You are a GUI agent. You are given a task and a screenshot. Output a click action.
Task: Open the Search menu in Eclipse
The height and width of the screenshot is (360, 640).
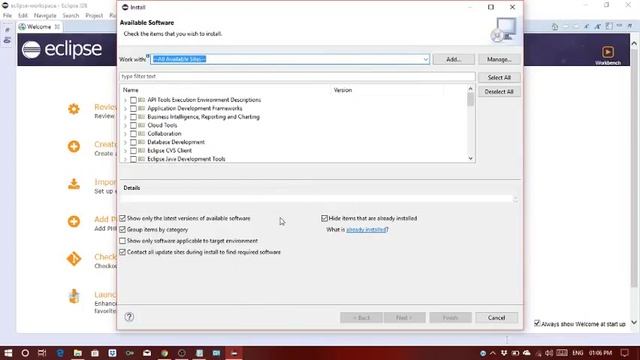(x=71, y=16)
